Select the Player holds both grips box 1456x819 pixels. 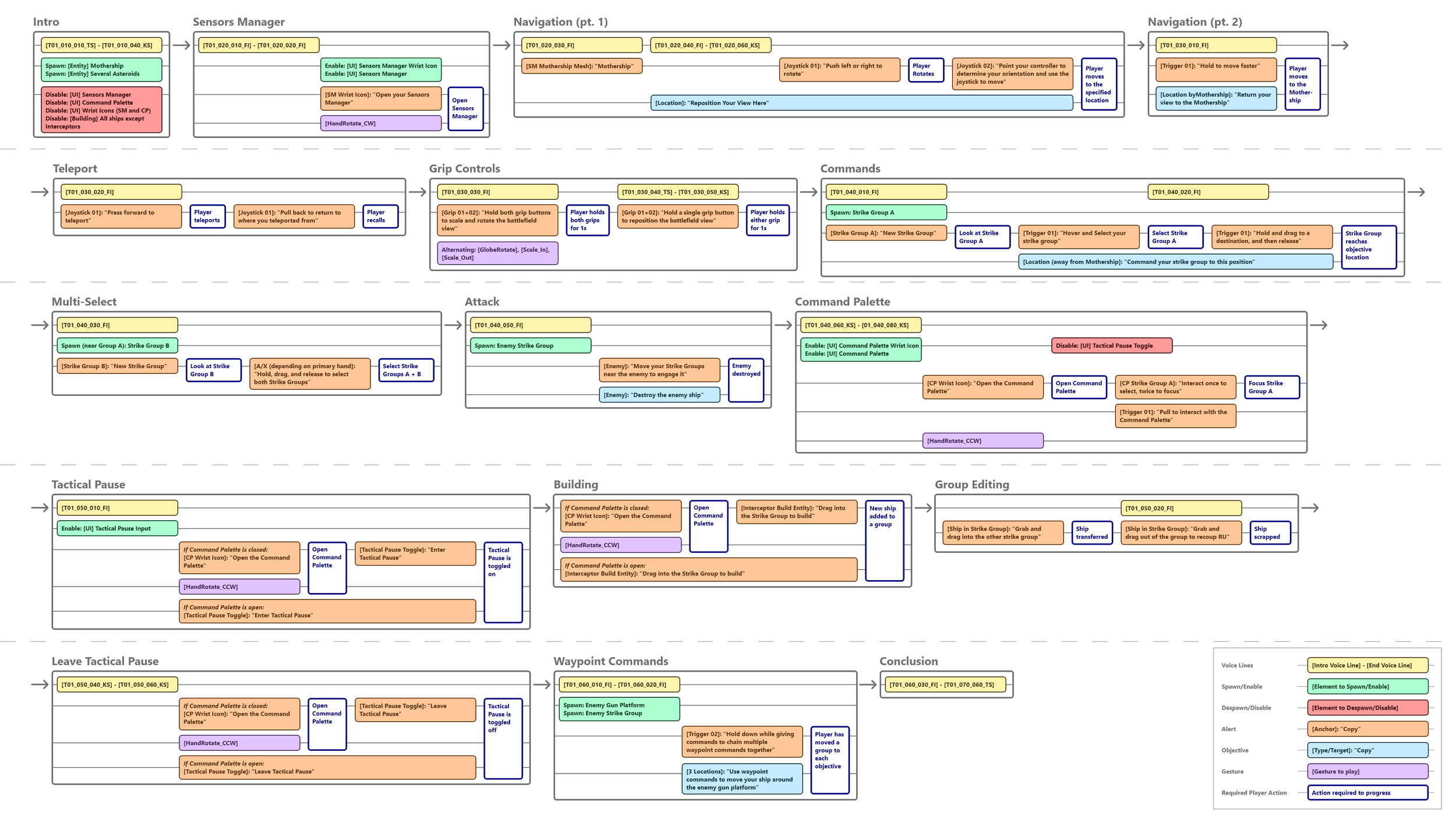[588, 220]
